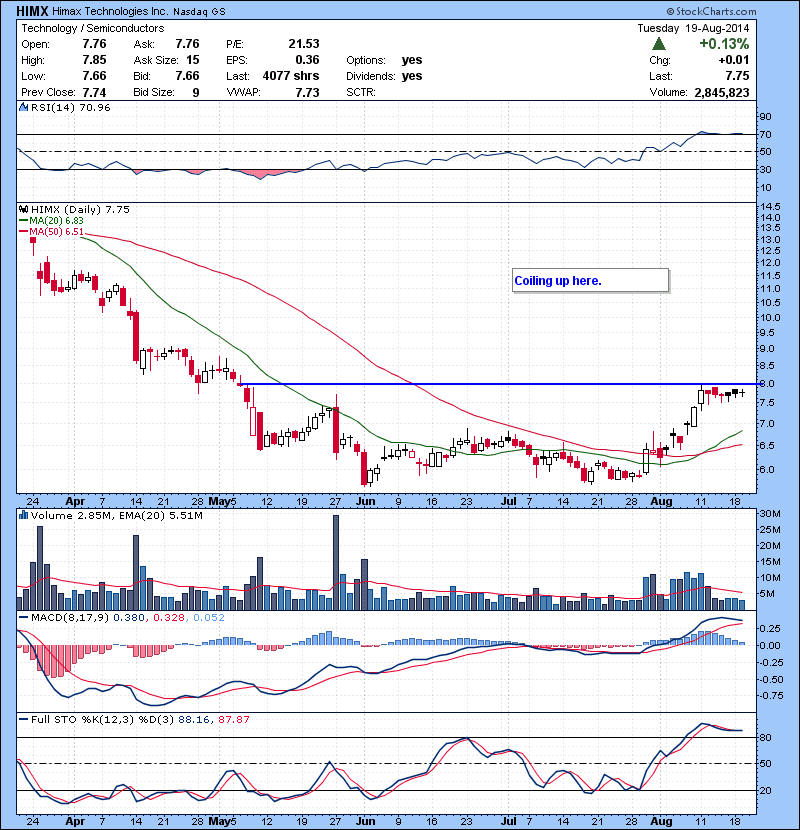
Task: Click the Himax Technologies Inc. company name
Action: pyautogui.click(x=110, y=11)
